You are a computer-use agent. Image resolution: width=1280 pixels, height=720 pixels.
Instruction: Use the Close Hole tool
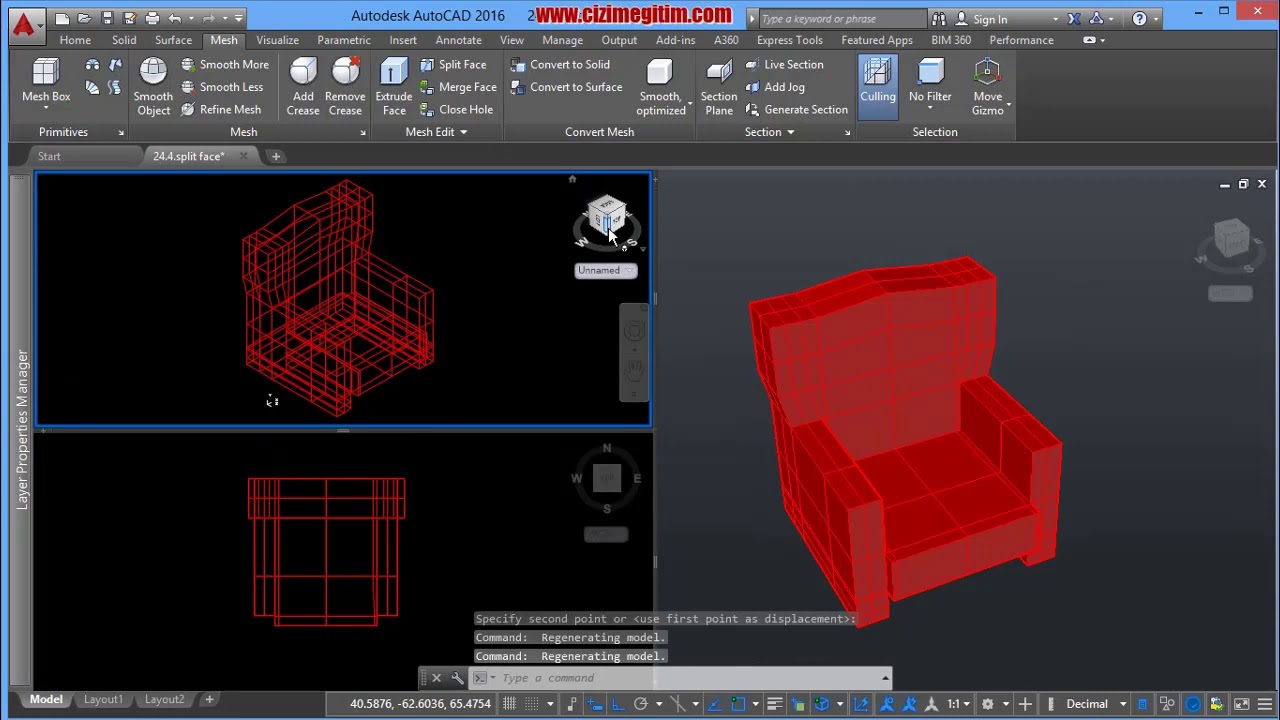click(x=456, y=109)
